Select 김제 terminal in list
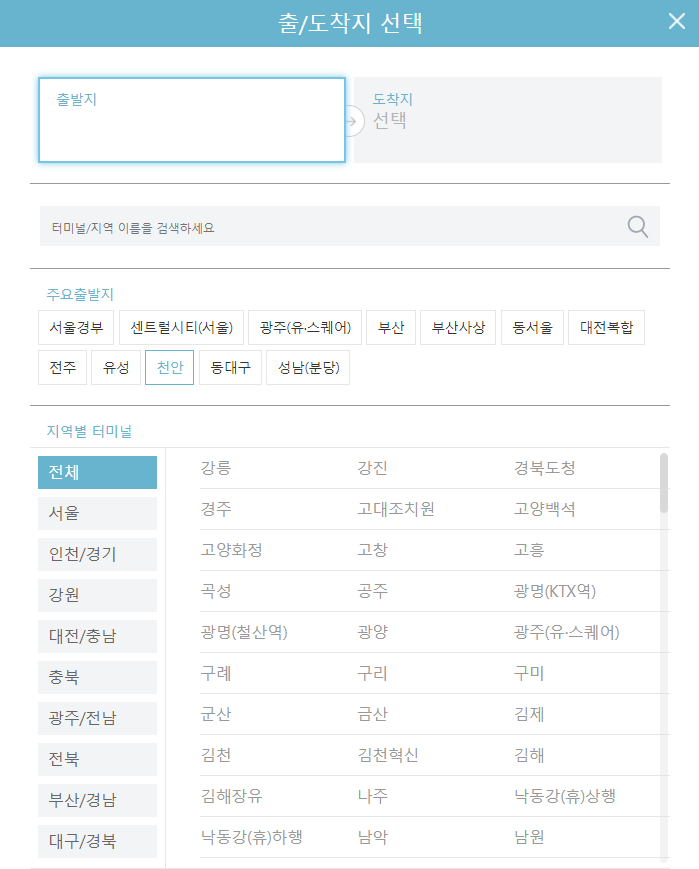Viewport: 699px width, 869px height. click(529, 714)
